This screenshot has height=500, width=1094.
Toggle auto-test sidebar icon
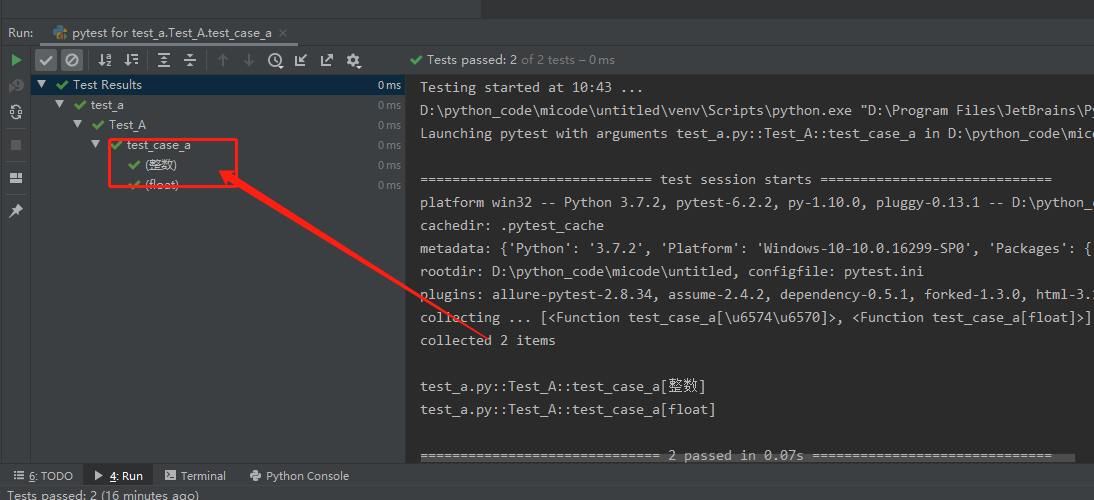(x=15, y=112)
